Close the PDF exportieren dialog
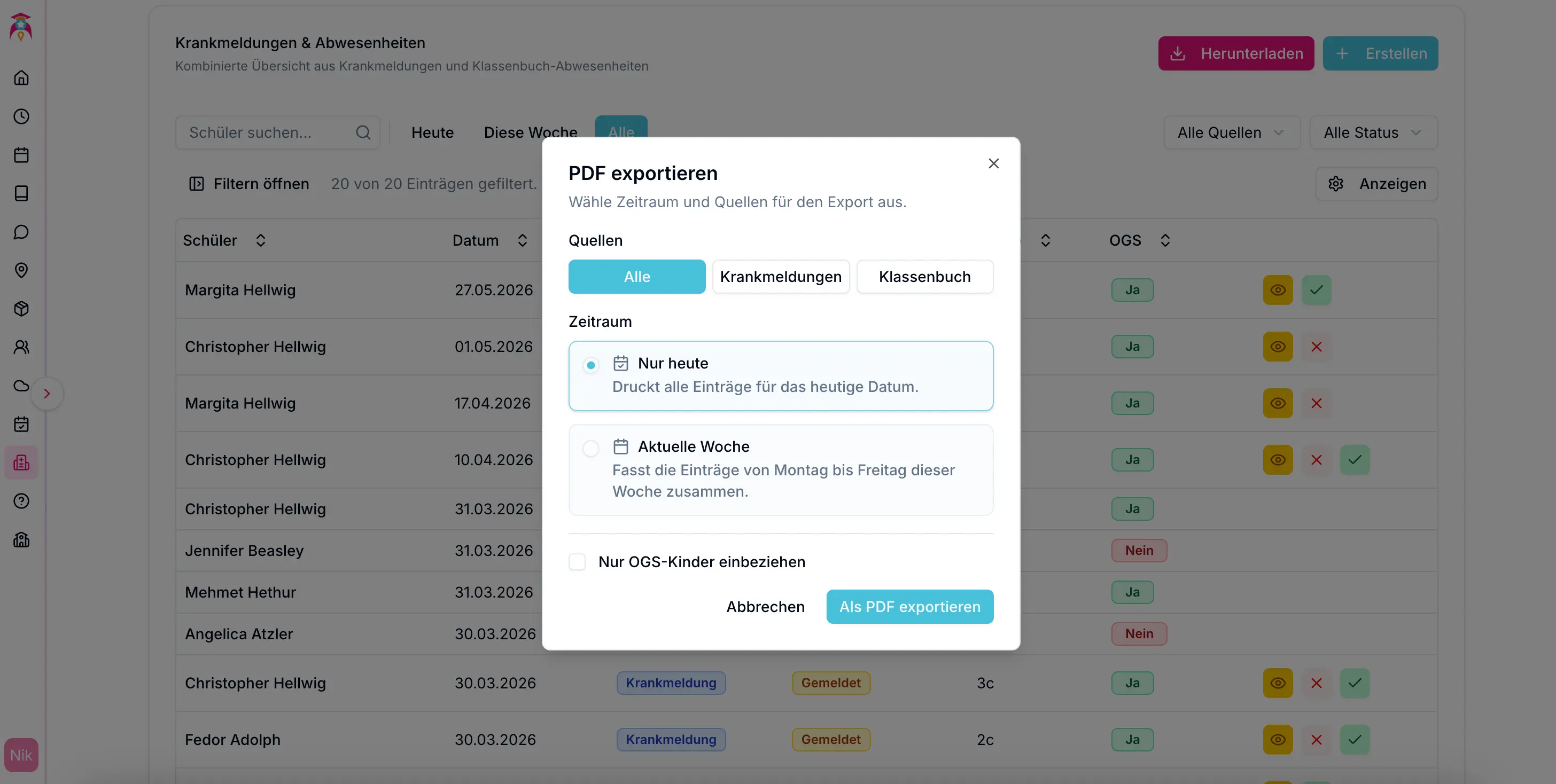This screenshot has height=784, width=1556. coord(993,163)
